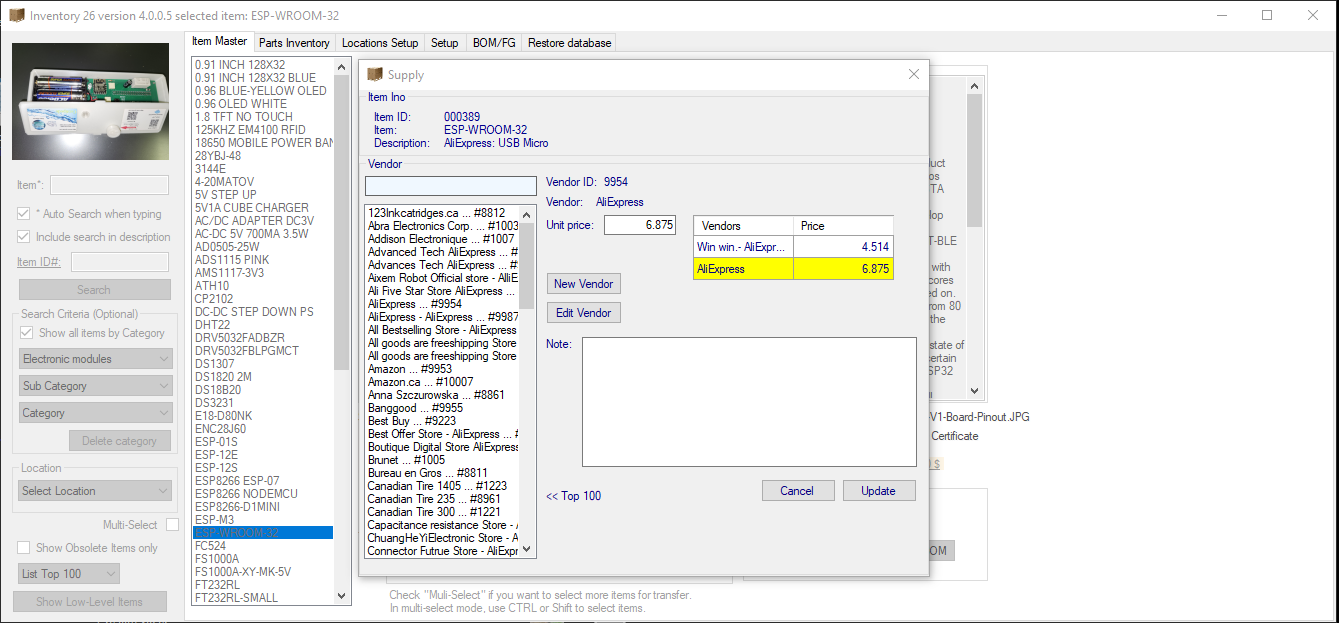
Task: Select ESP8266 NODEMCU item
Action: (x=263, y=494)
